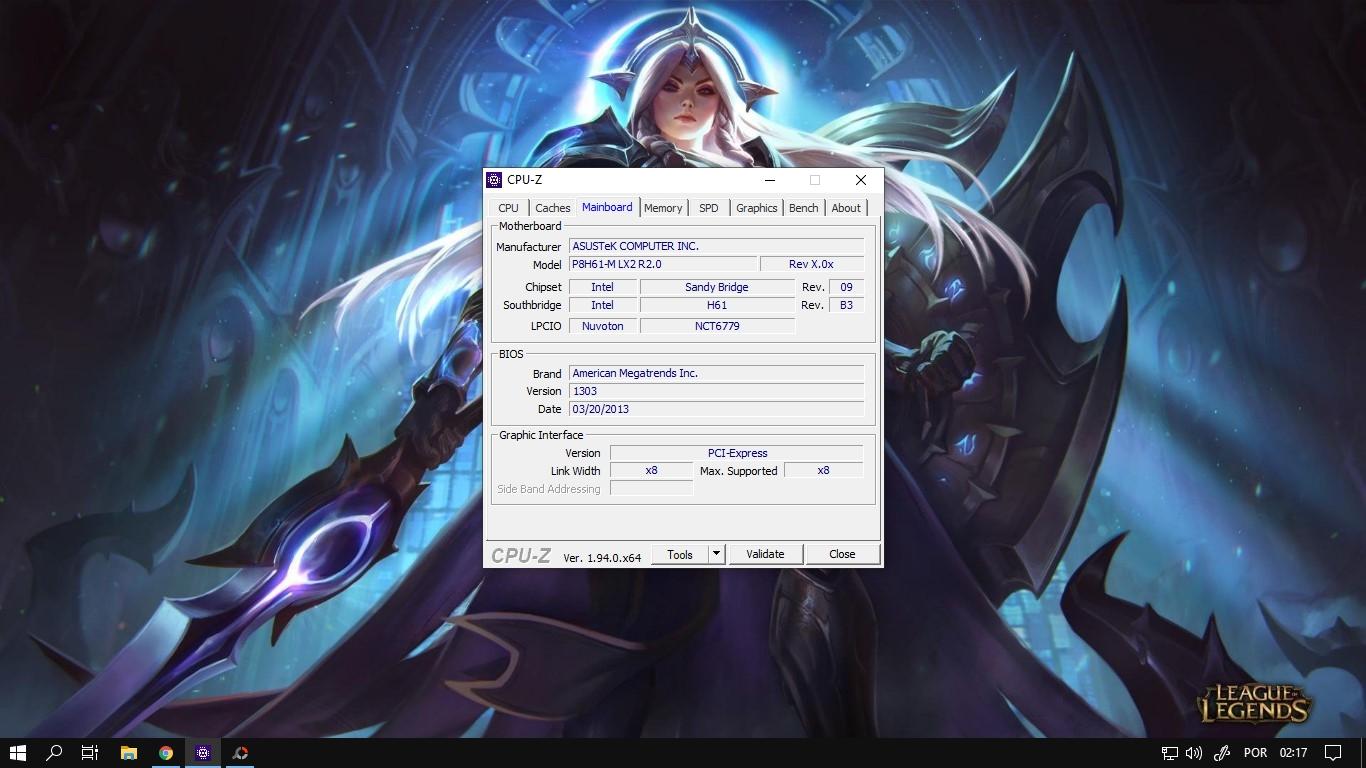Click the Manufacturer label

529,247
